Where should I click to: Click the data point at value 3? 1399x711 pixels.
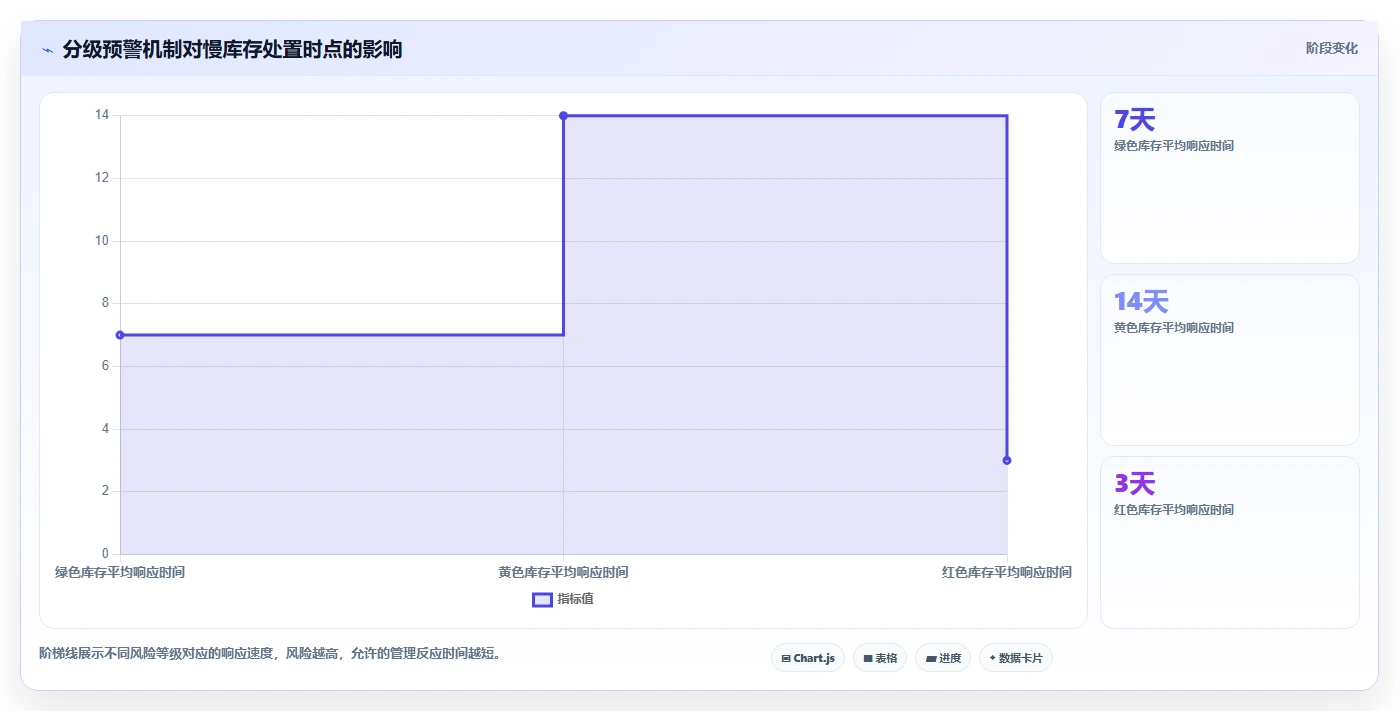[x=1007, y=460]
